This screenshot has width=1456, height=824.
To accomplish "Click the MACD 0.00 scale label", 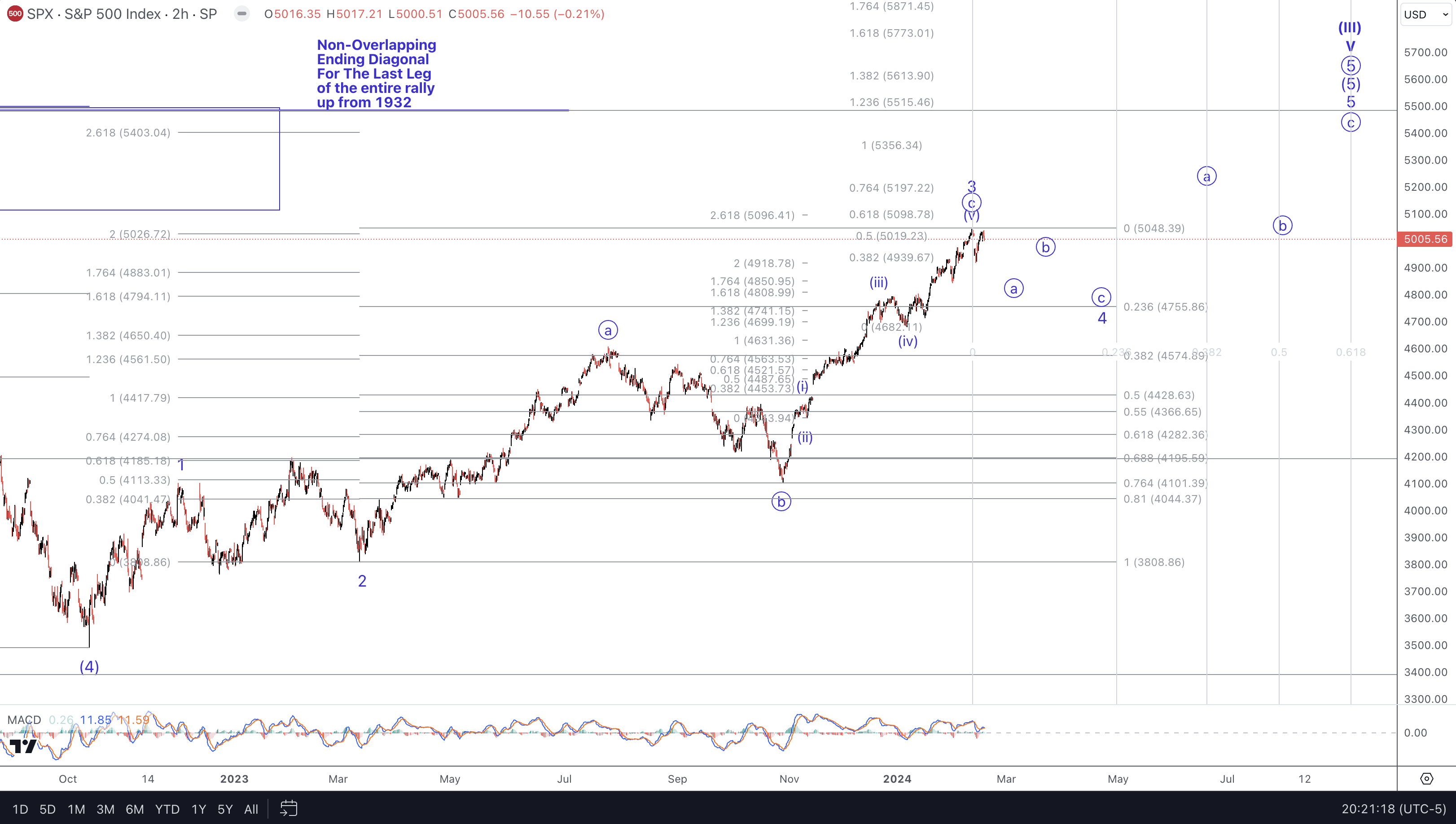I will pyautogui.click(x=1415, y=733).
